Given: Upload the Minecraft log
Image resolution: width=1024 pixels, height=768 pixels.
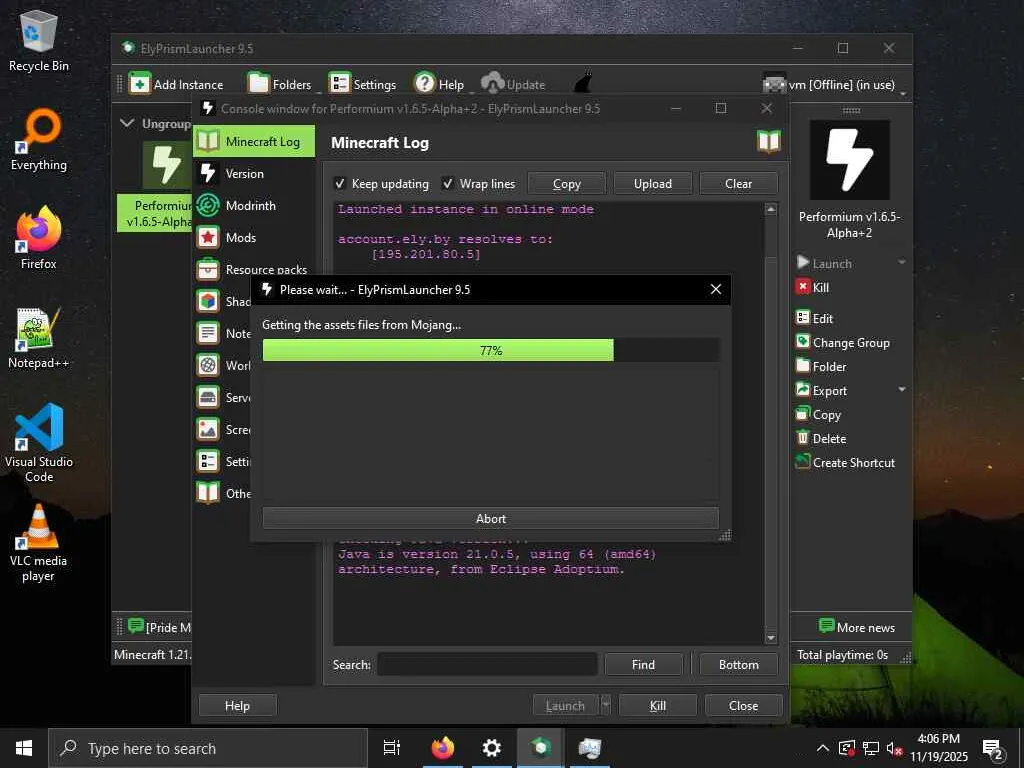Looking at the screenshot, I should (652, 184).
